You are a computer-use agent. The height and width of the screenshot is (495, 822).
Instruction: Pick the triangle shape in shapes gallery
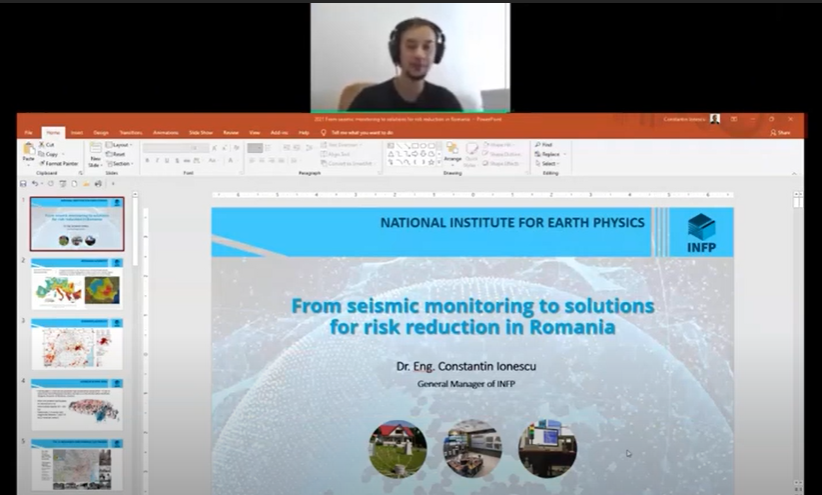coord(391,154)
